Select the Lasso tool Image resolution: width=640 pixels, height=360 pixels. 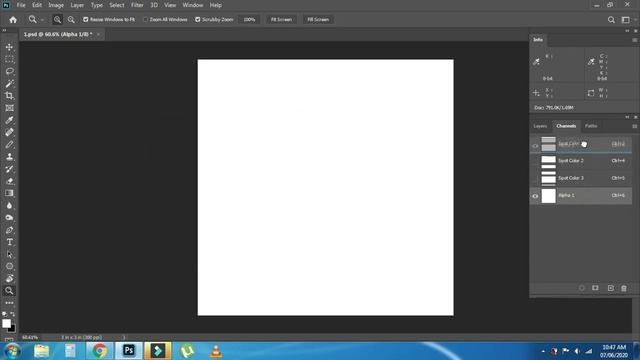9,71
